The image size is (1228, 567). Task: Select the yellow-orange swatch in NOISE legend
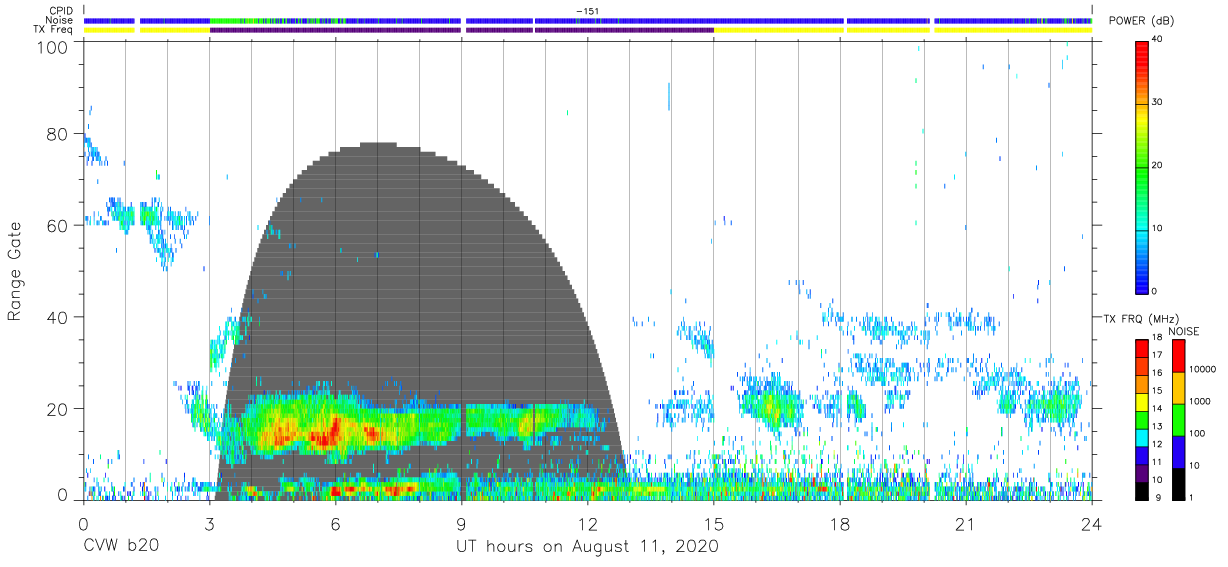(x=1178, y=388)
